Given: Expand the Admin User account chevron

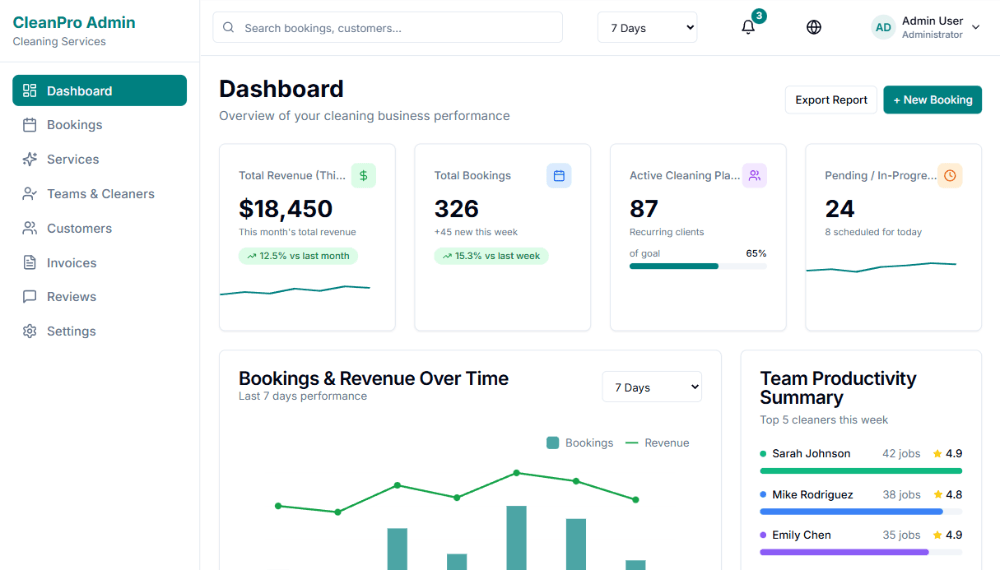Looking at the screenshot, I should 976,27.
